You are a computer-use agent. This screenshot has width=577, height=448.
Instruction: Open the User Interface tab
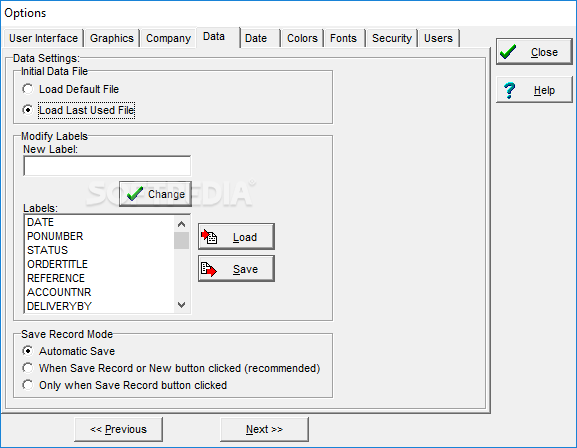(x=43, y=38)
